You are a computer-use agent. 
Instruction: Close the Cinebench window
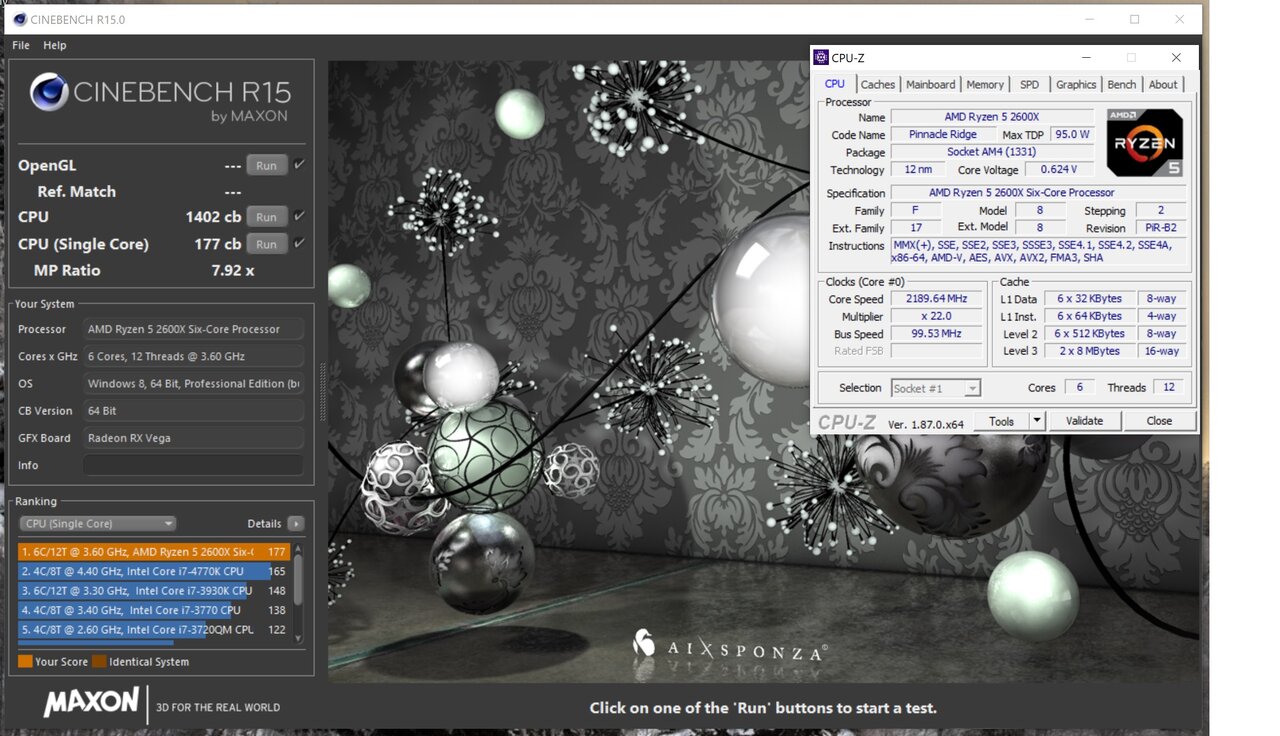pyautogui.click(x=1181, y=20)
